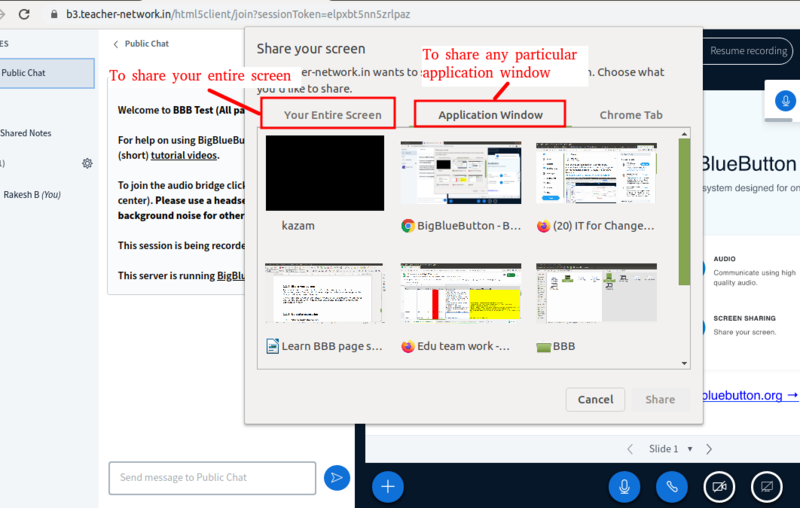Click the padlock icon in the address bar
Viewport: 800px width, 508px height.
[x=54, y=14]
